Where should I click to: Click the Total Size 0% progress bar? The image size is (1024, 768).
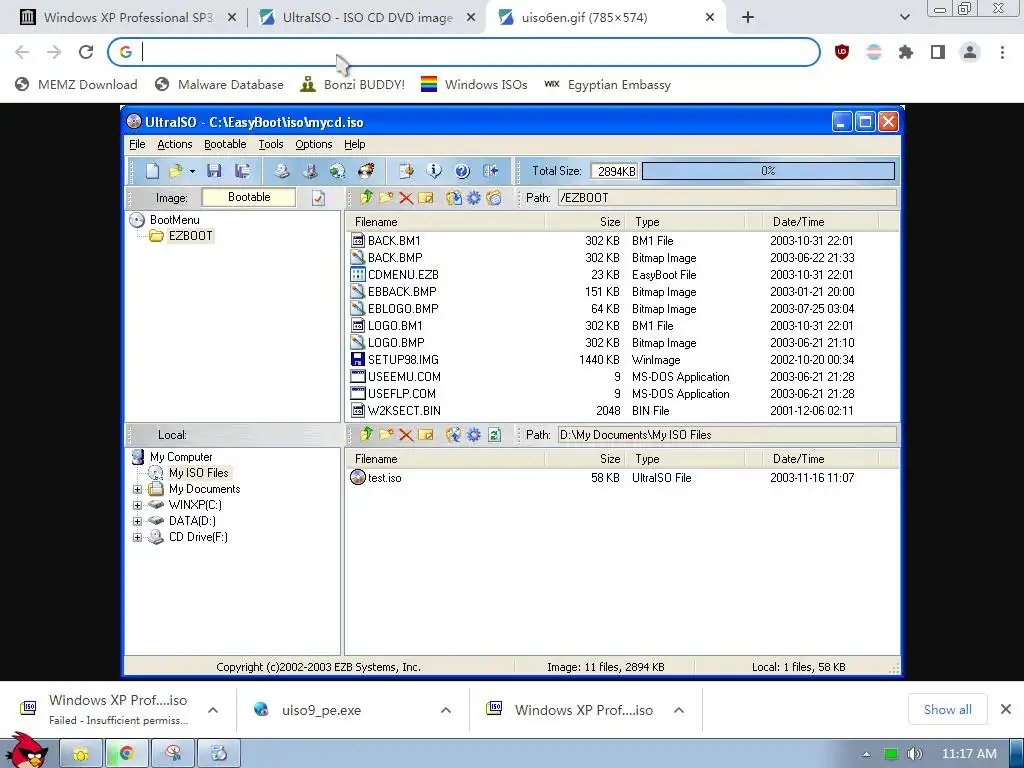768,171
